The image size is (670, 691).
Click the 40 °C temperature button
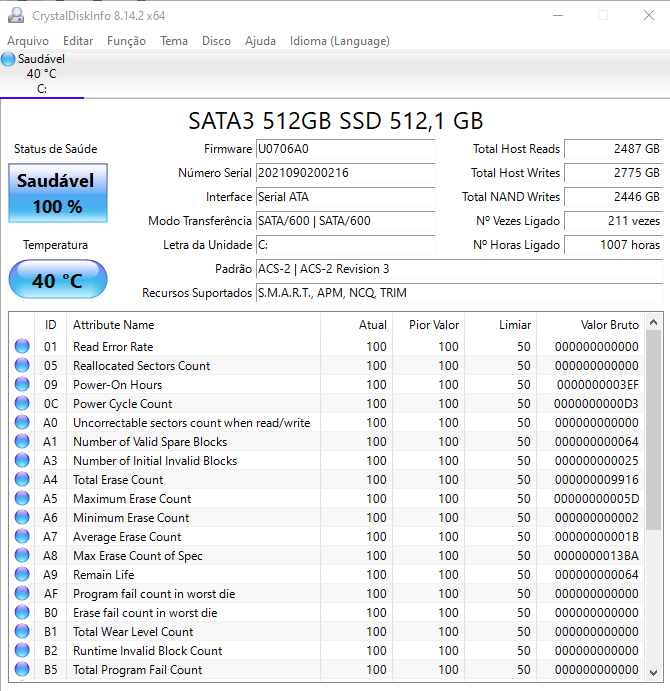[58, 279]
